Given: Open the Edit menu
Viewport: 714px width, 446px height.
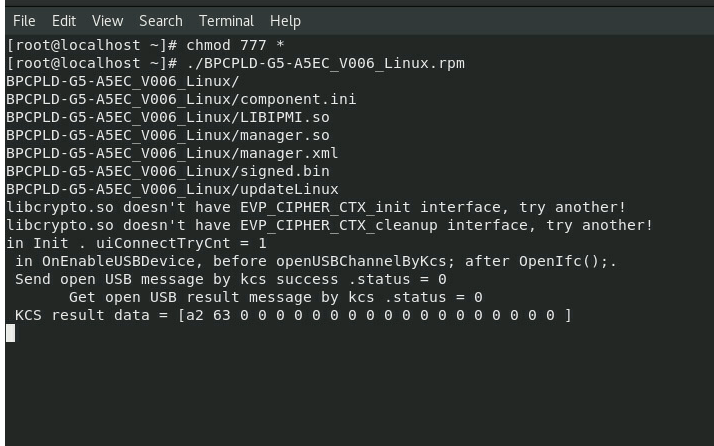Looking at the screenshot, I should coord(64,21).
